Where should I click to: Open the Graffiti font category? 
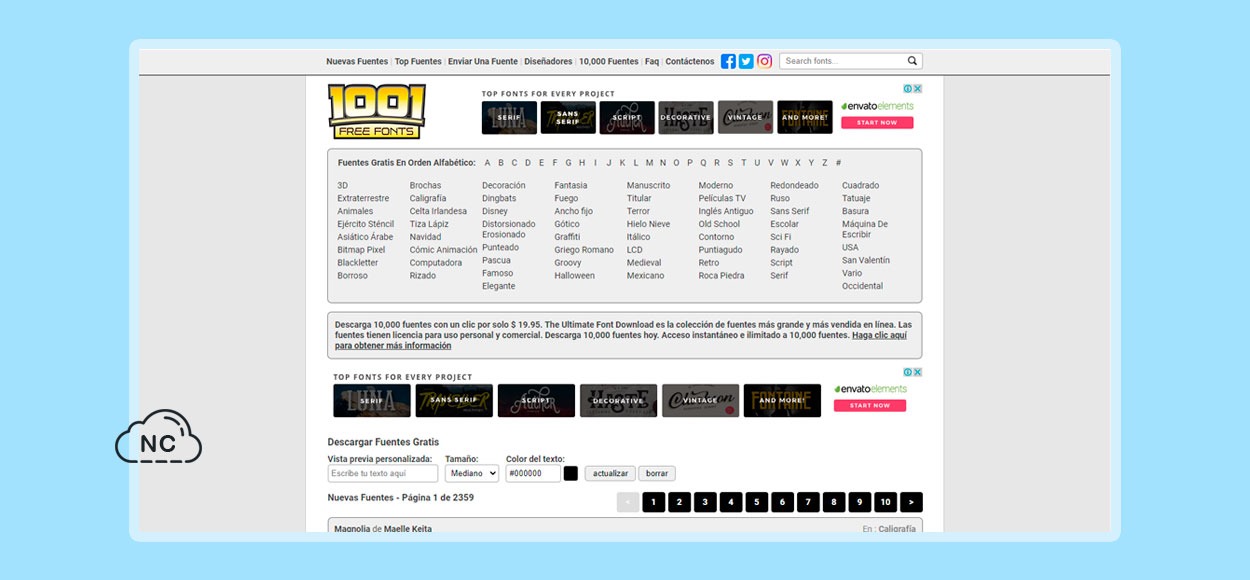click(567, 237)
